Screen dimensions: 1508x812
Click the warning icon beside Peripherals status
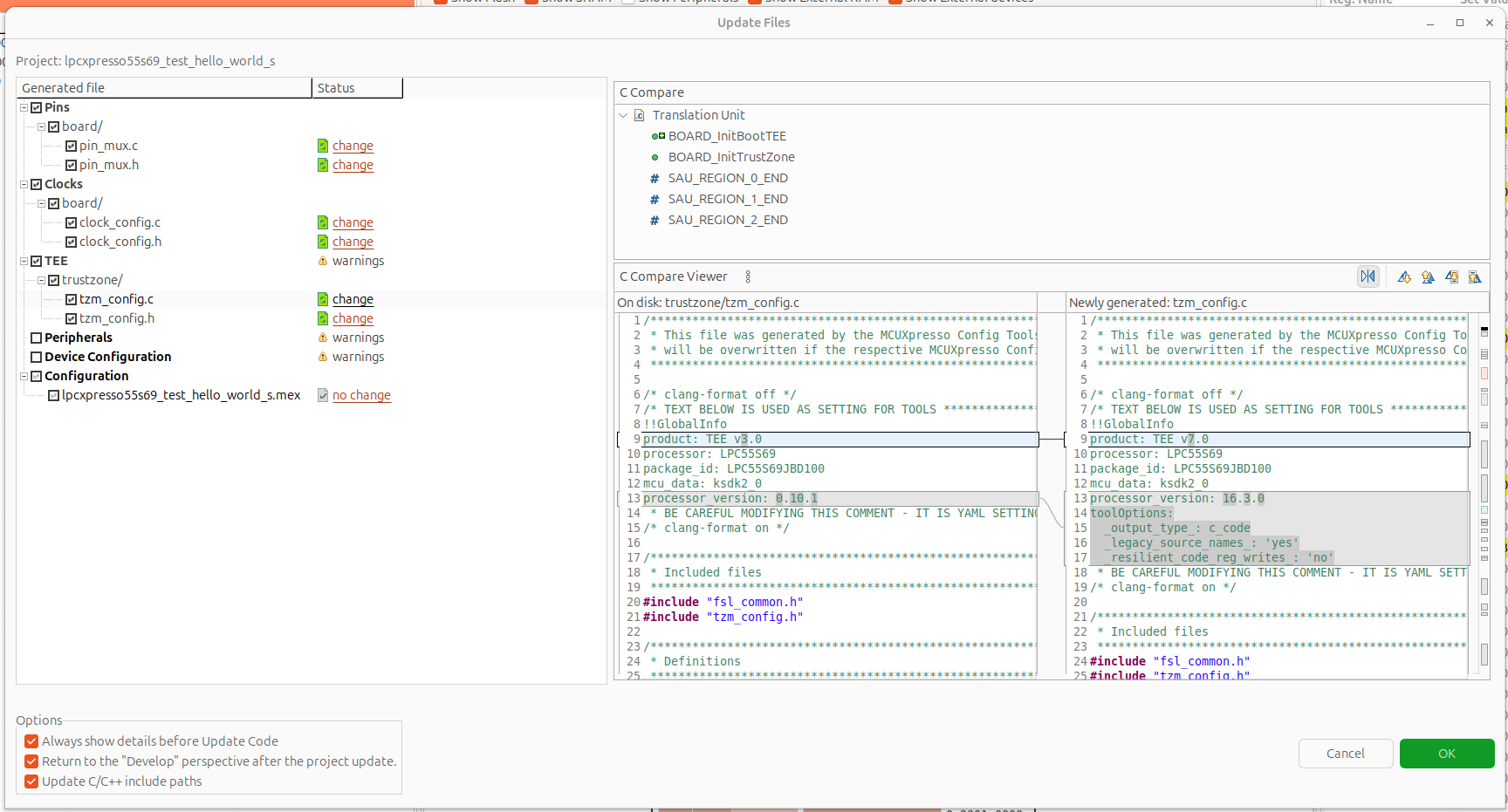point(323,338)
